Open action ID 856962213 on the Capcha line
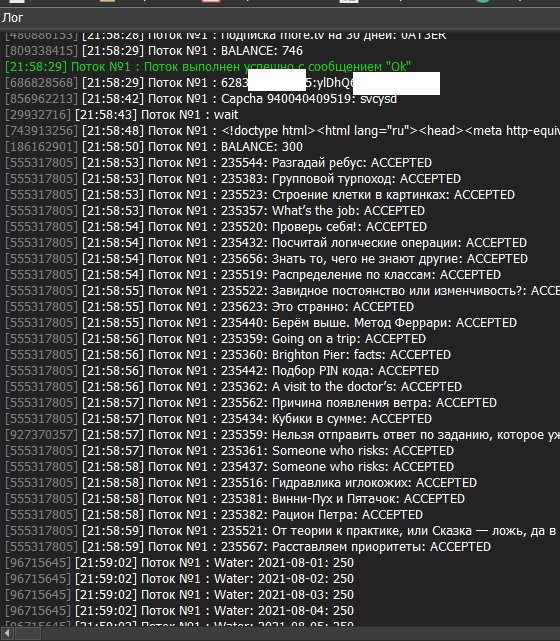Viewport: 560px width, 641px height. click(x=41, y=99)
